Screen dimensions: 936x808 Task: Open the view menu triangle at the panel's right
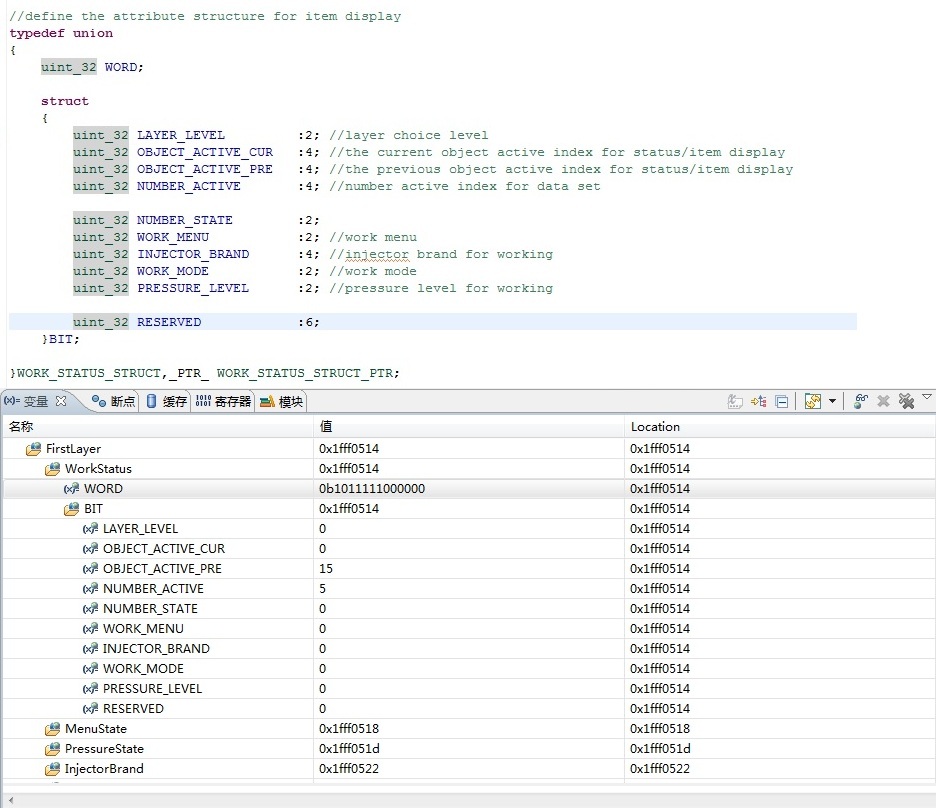tap(927, 398)
